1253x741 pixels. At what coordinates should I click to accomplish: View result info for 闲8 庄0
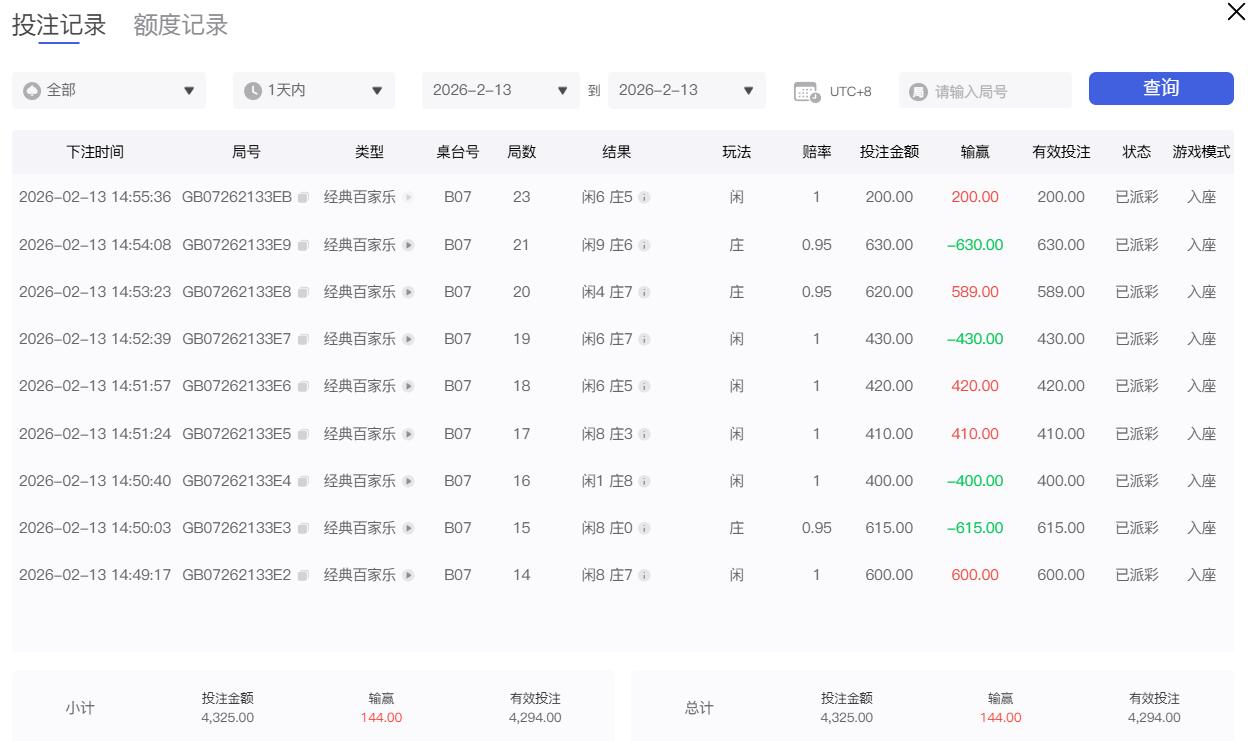point(644,528)
